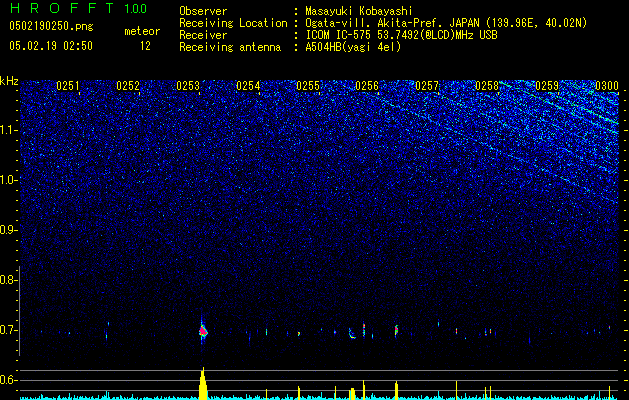The height and width of the screenshot is (400, 629).
Task: Click frequency axis value 0.7
Action: (8, 330)
